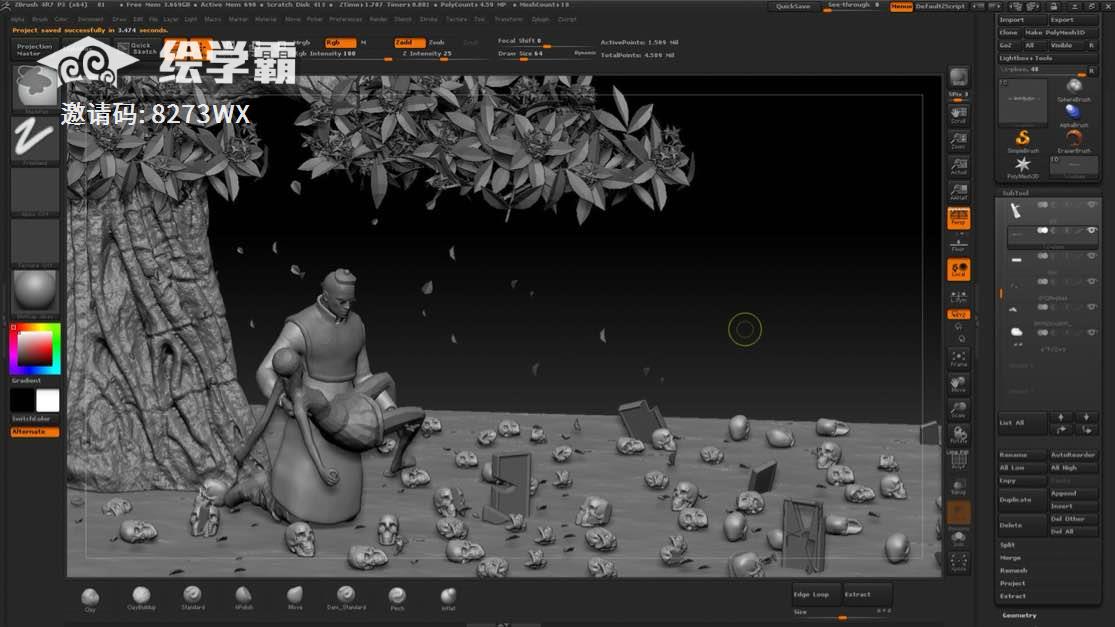Expand the Extract section in SubTool
The image size is (1115, 627).
tap(1013, 596)
